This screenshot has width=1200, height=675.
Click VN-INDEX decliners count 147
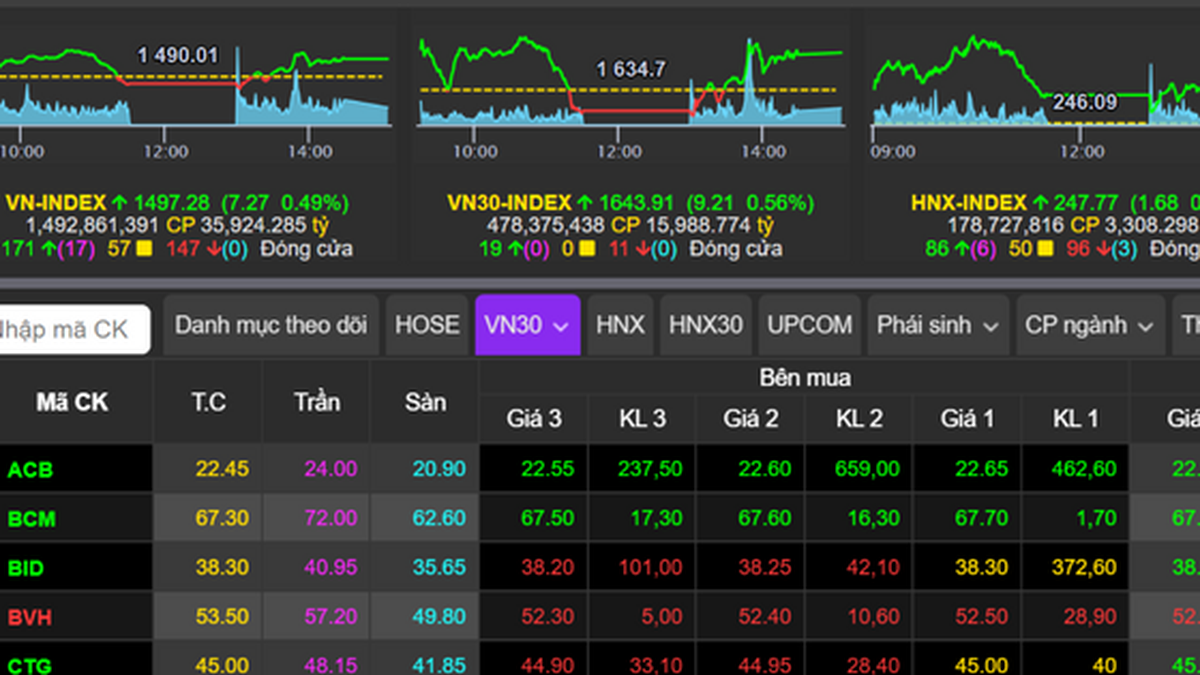coord(183,249)
